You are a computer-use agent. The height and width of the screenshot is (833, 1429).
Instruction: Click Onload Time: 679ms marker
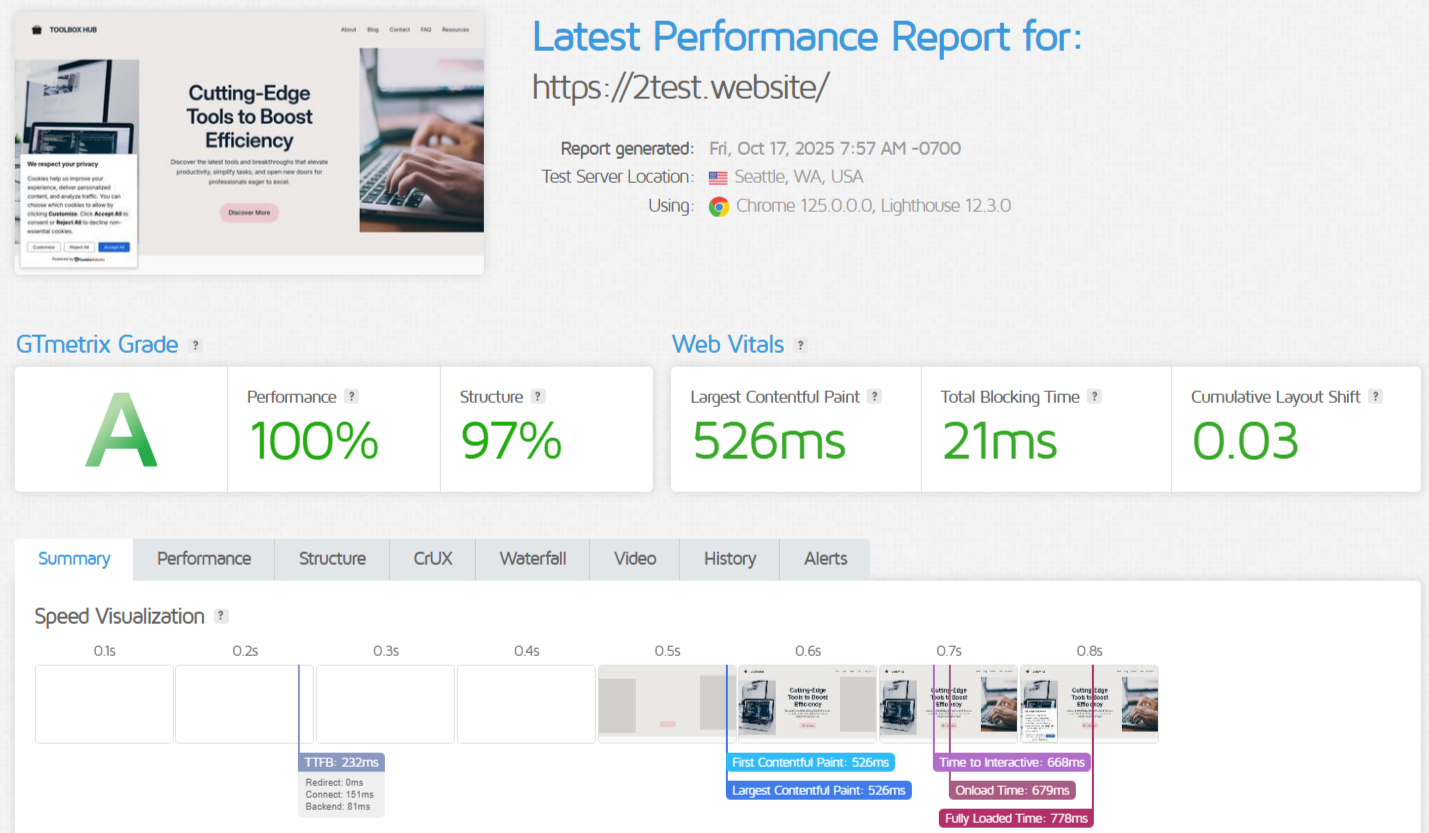[x=1012, y=790]
